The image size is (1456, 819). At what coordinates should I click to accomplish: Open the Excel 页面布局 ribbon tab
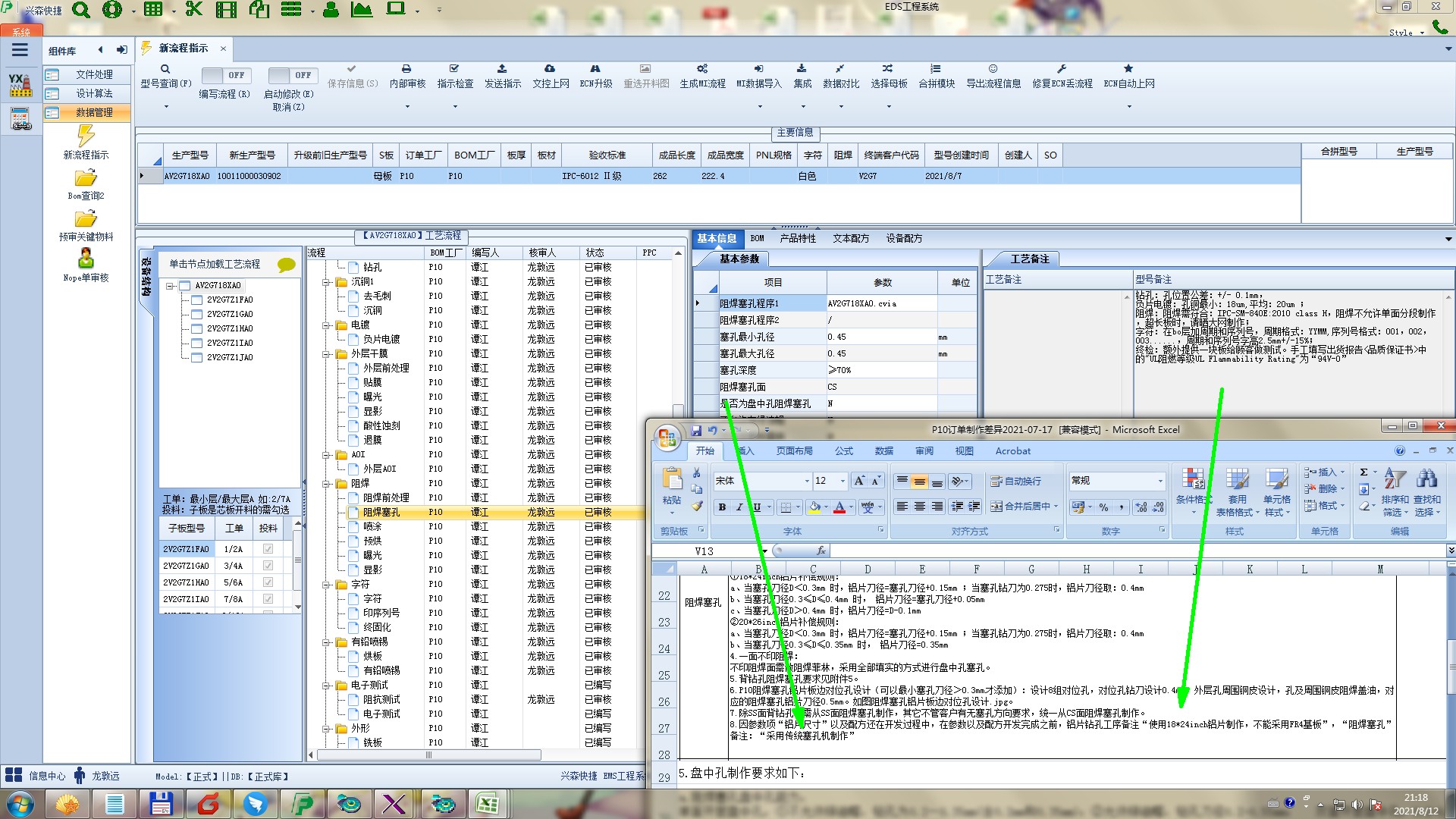[x=794, y=451]
